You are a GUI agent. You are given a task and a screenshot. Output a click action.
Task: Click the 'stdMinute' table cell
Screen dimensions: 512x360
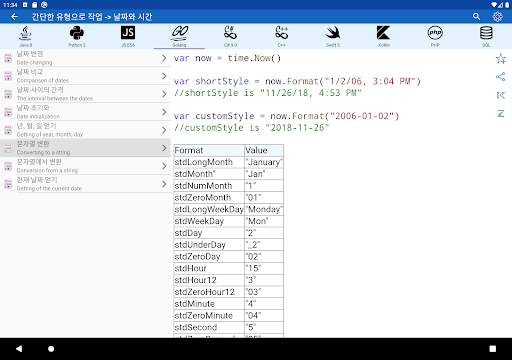click(209, 304)
